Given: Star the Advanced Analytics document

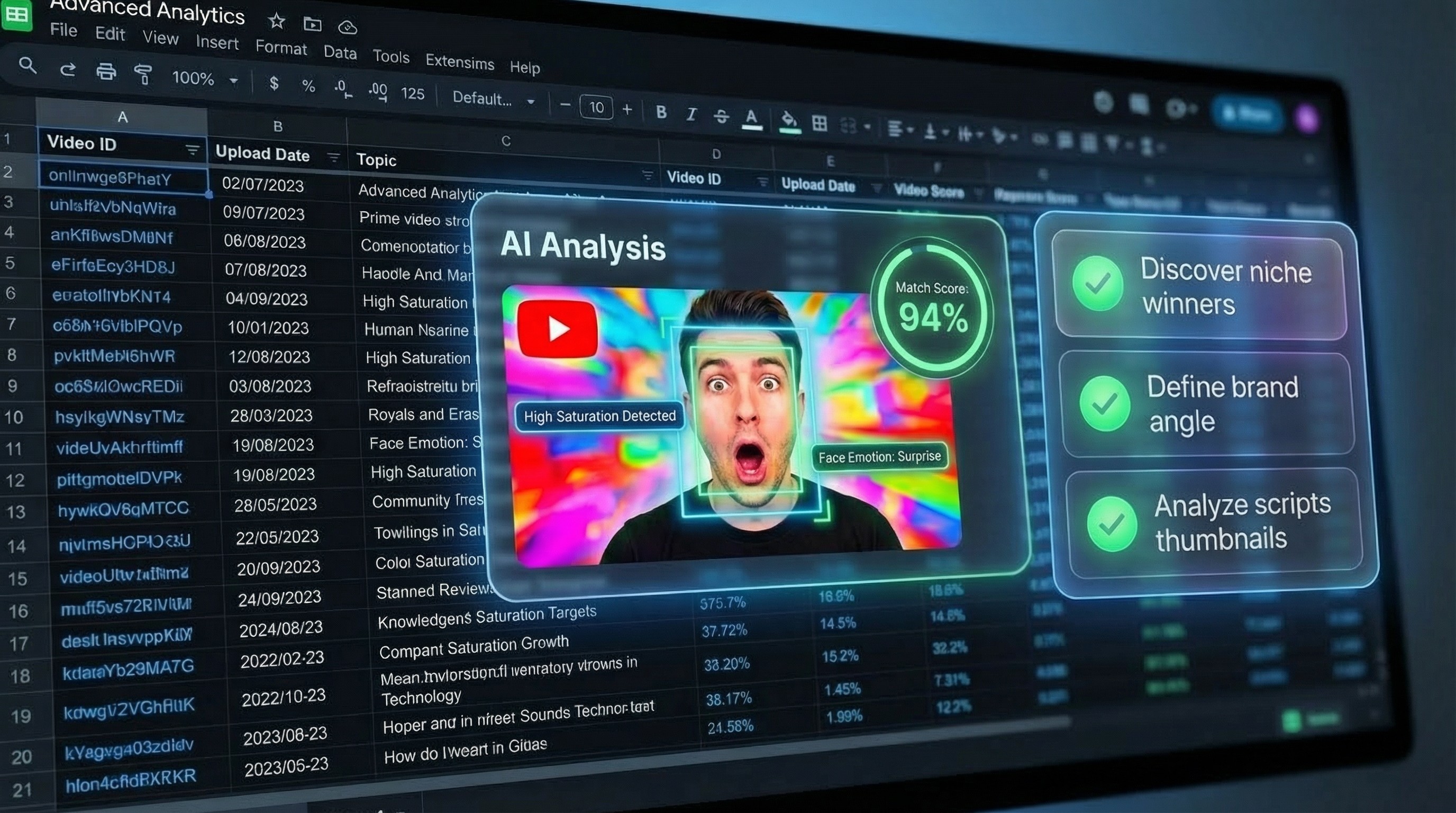Looking at the screenshot, I should point(276,22).
